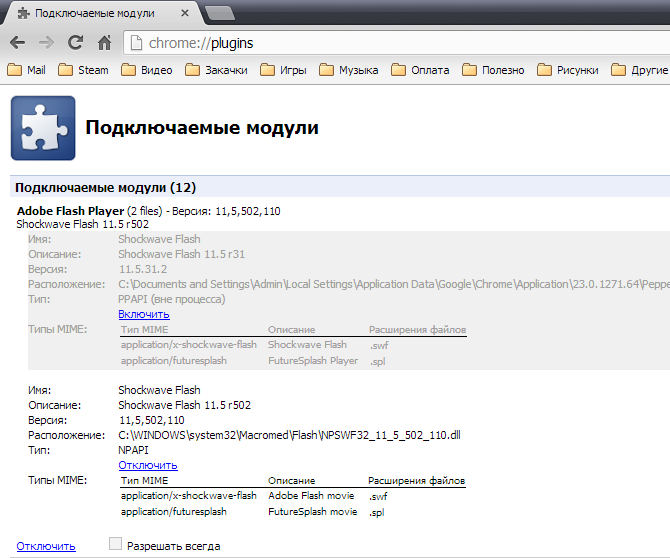Click the NPAPI type value
Viewport: 670px width, 558px height.
133,450
